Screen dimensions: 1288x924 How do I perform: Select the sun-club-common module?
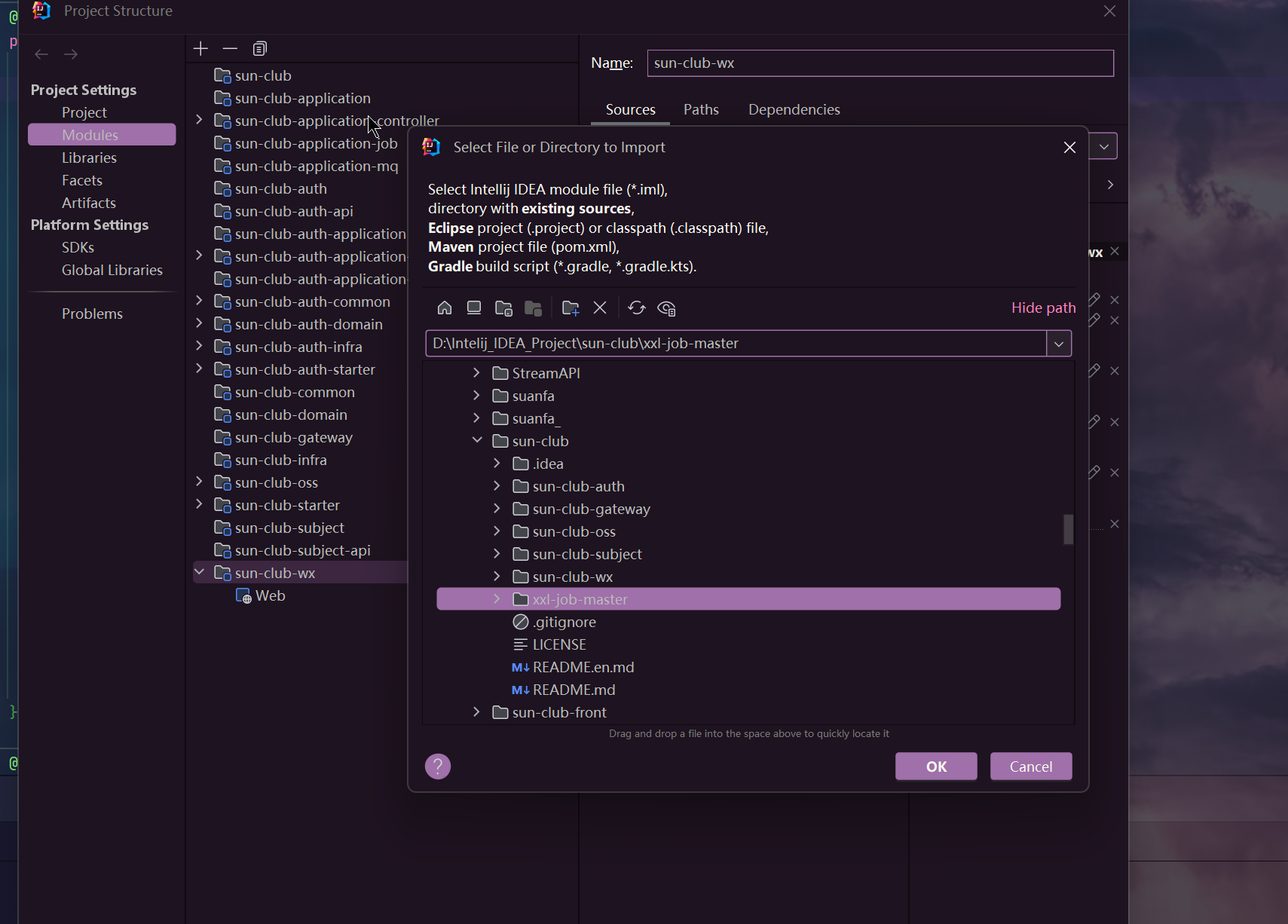click(295, 392)
